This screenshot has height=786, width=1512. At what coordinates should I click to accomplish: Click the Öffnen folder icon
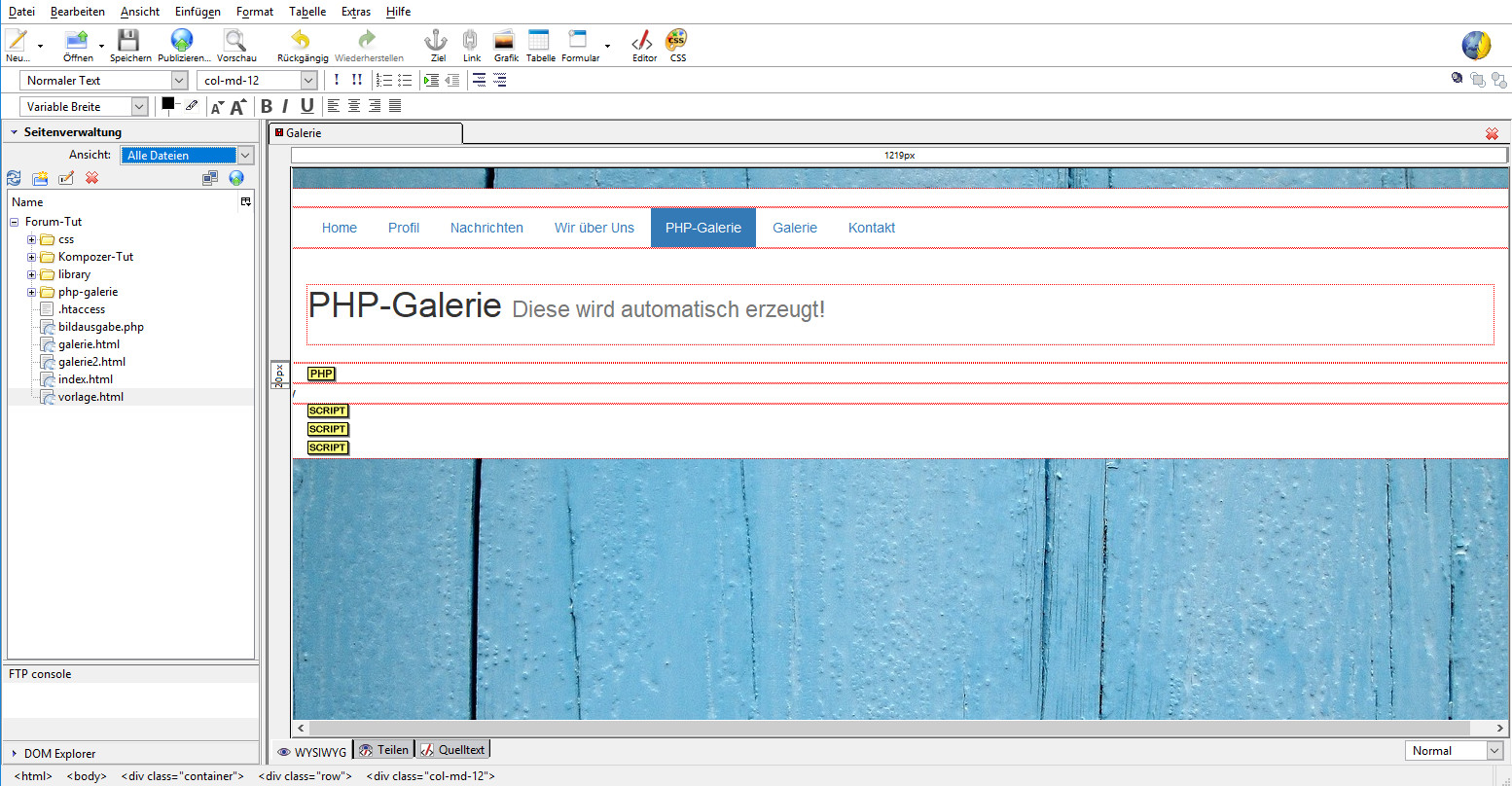77,40
